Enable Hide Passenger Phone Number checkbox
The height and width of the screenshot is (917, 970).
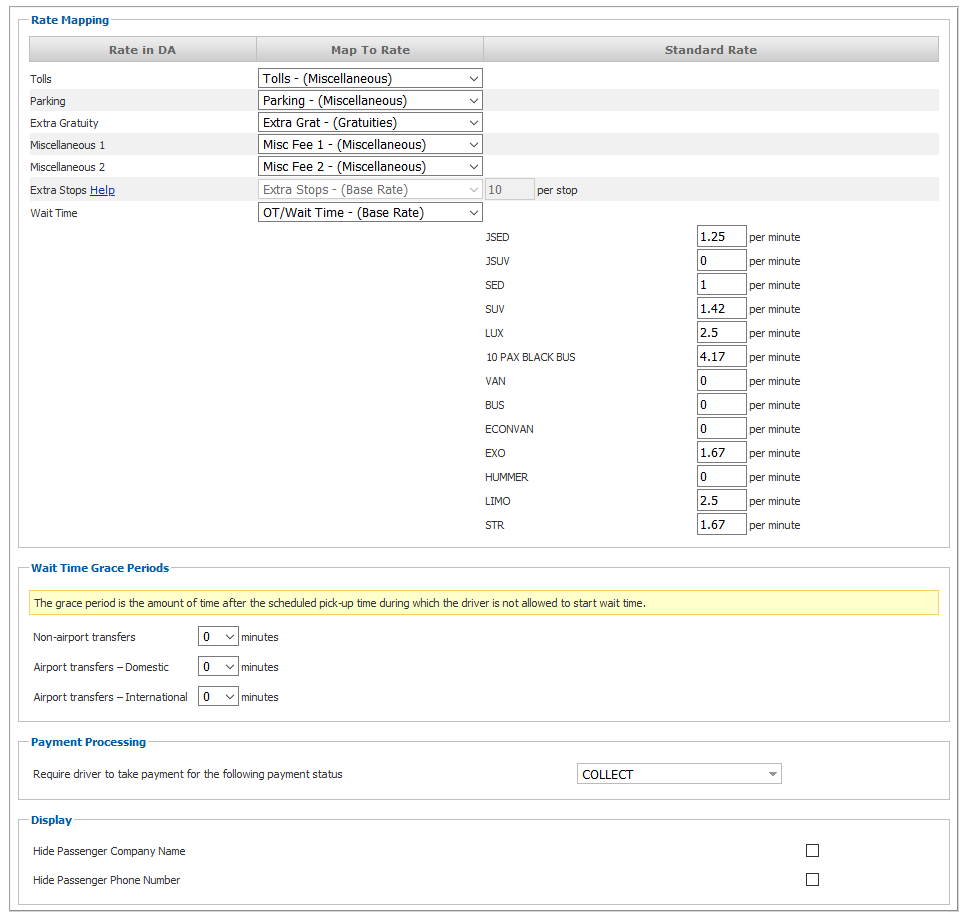tap(812, 880)
